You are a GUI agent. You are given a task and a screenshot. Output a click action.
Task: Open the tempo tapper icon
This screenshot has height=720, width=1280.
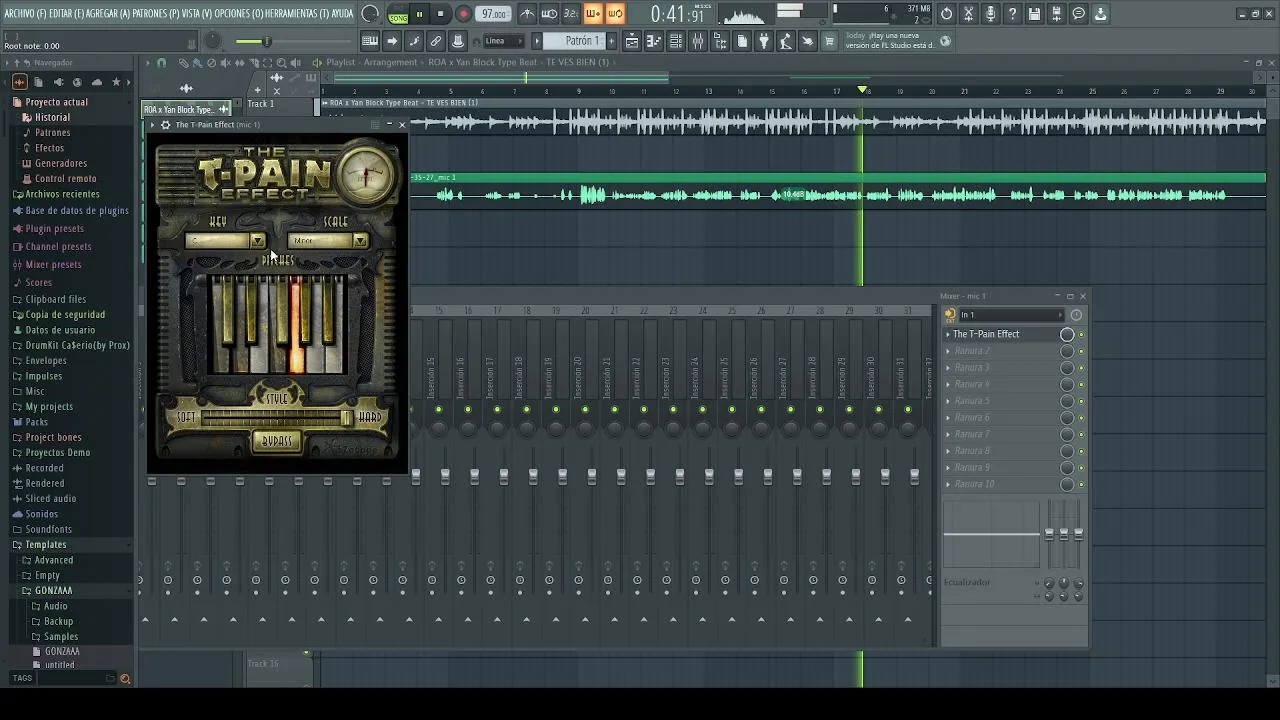point(785,41)
